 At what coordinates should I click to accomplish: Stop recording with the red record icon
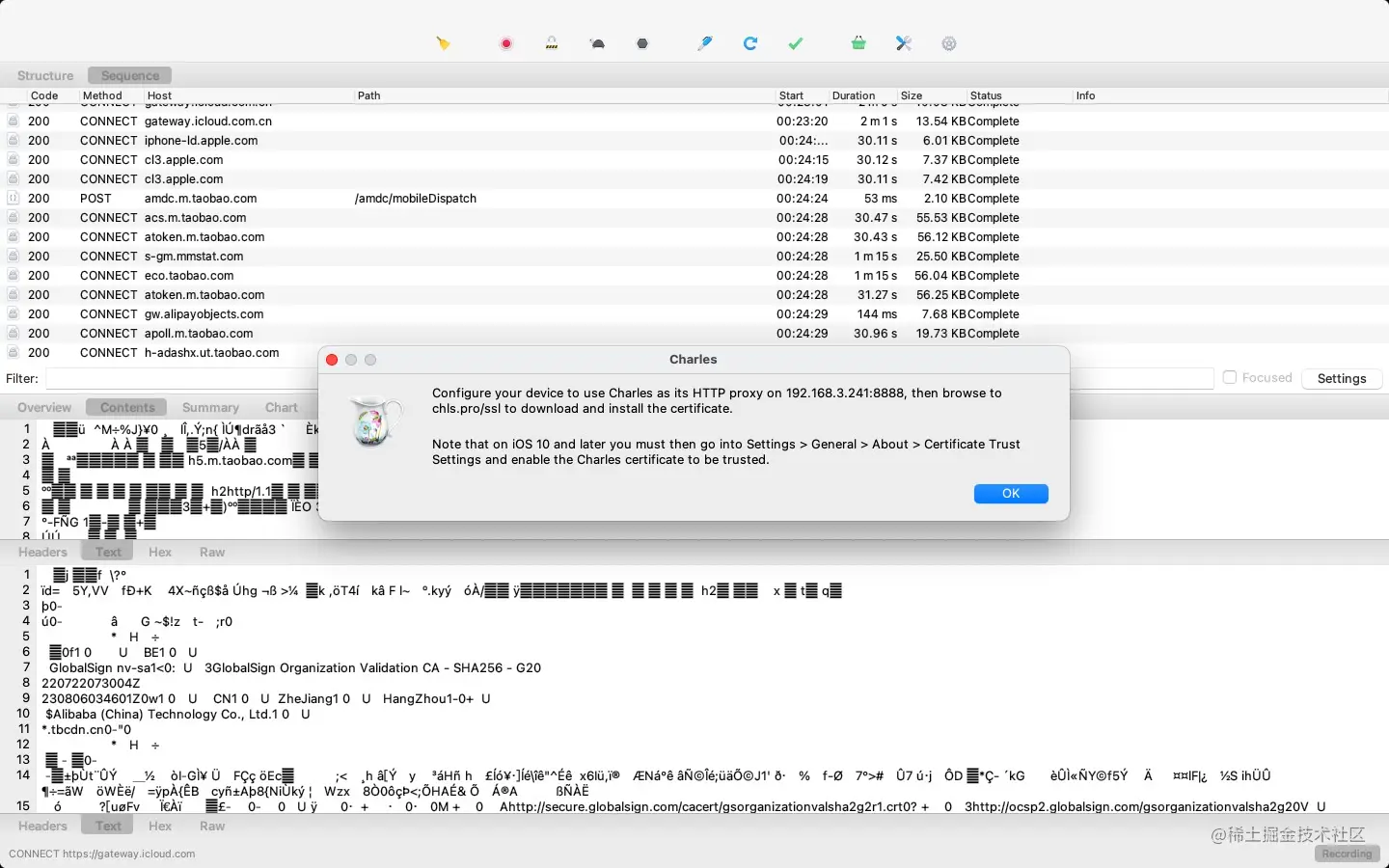pos(506,43)
